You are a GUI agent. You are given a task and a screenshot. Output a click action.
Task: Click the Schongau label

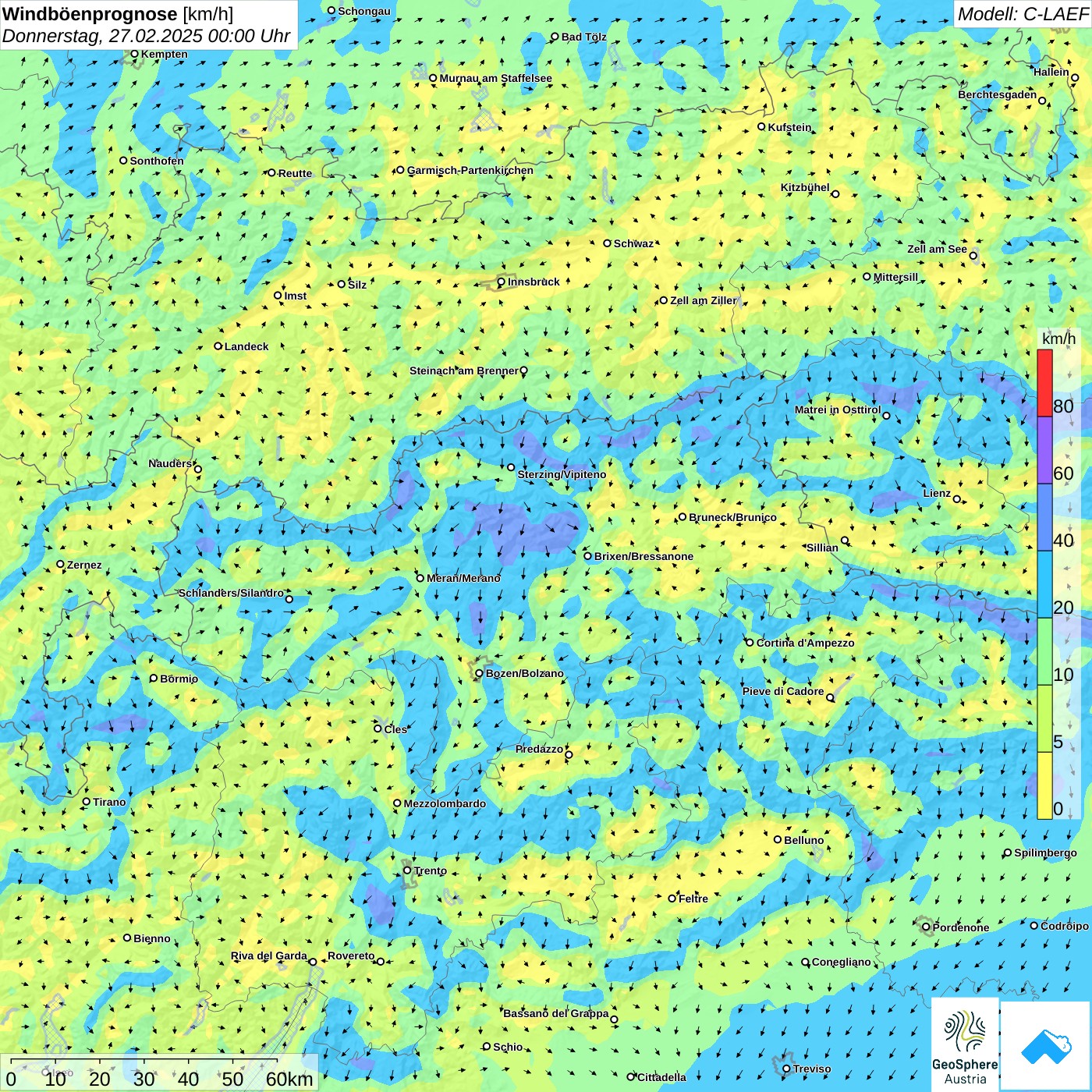tap(364, 11)
